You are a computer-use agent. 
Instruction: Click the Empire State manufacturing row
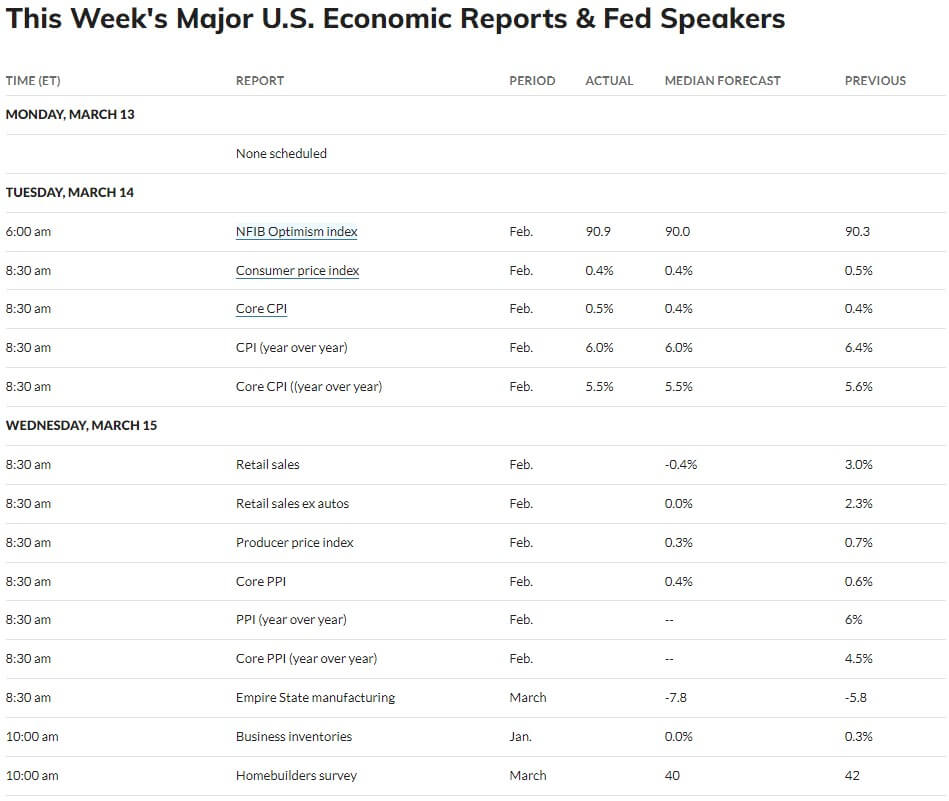click(475, 697)
